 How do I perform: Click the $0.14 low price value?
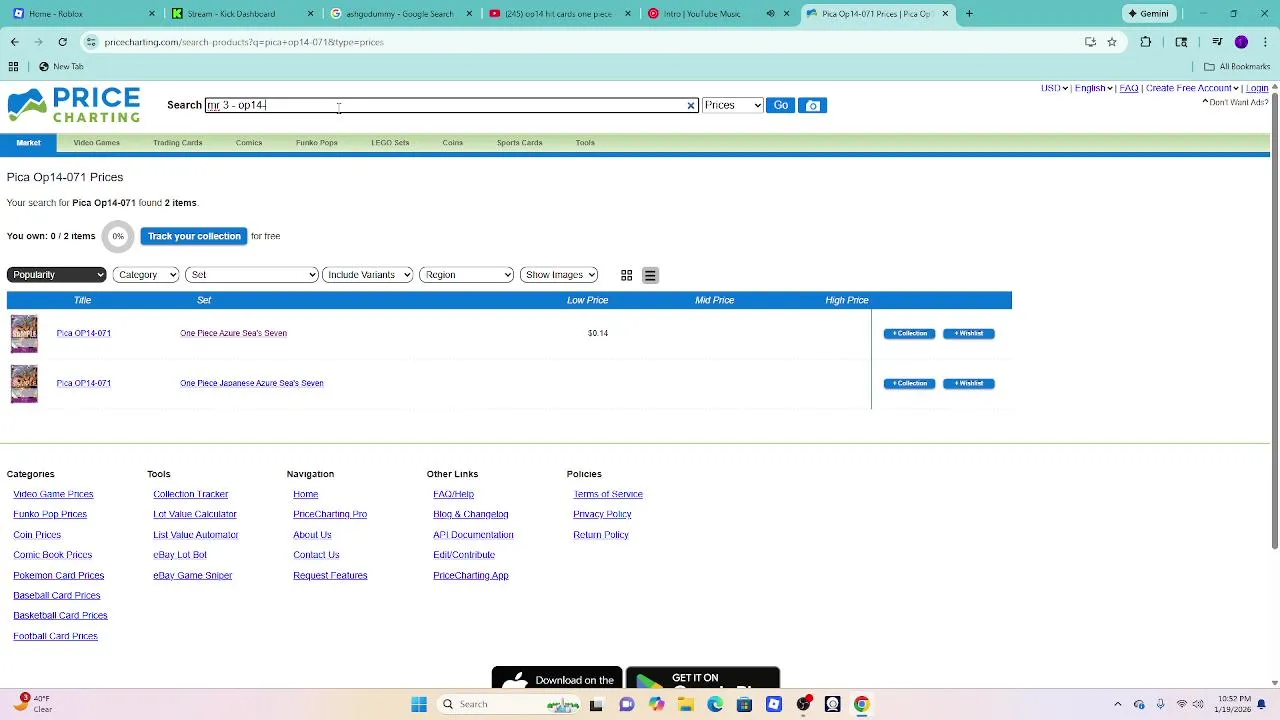(598, 333)
